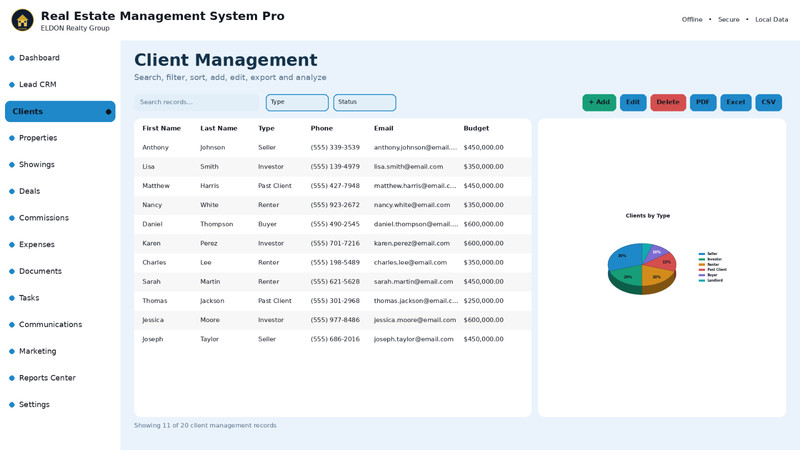
Task: Click Past Client red legend swatch
Action: (x=702, y=269)
